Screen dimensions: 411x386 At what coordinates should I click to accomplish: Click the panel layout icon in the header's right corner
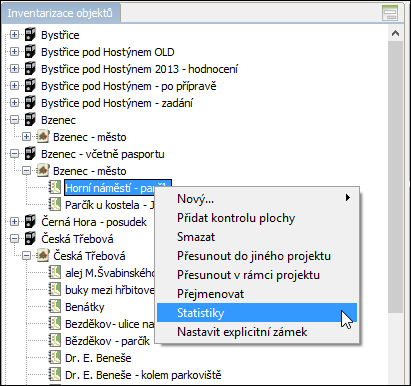[390, 13]
